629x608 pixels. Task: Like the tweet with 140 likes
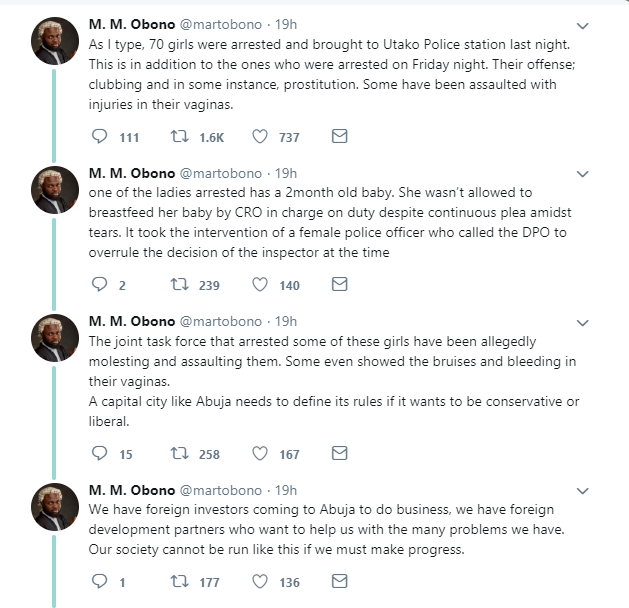pos(260,285)
